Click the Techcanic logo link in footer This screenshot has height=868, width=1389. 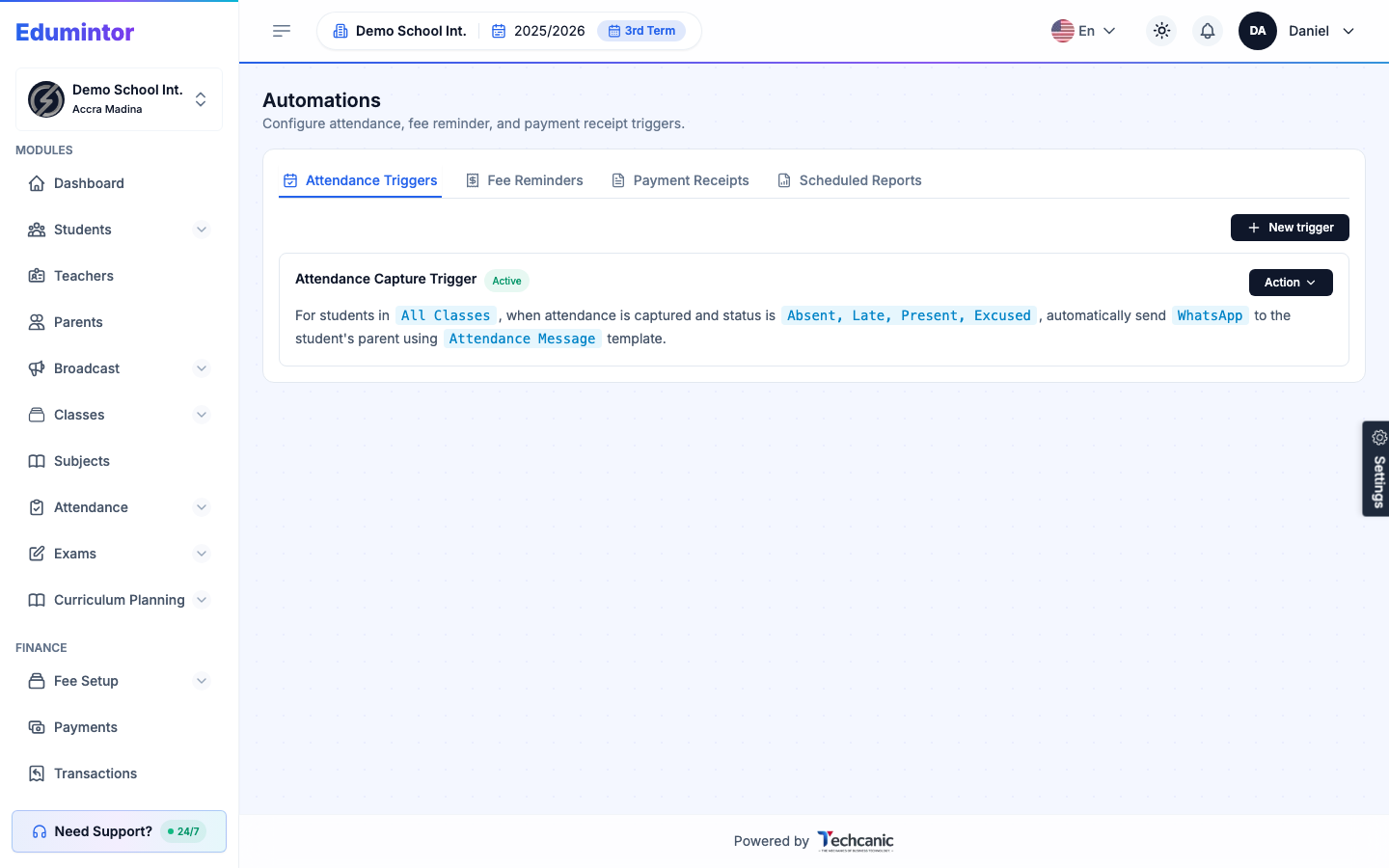click(x=856, y=841)
